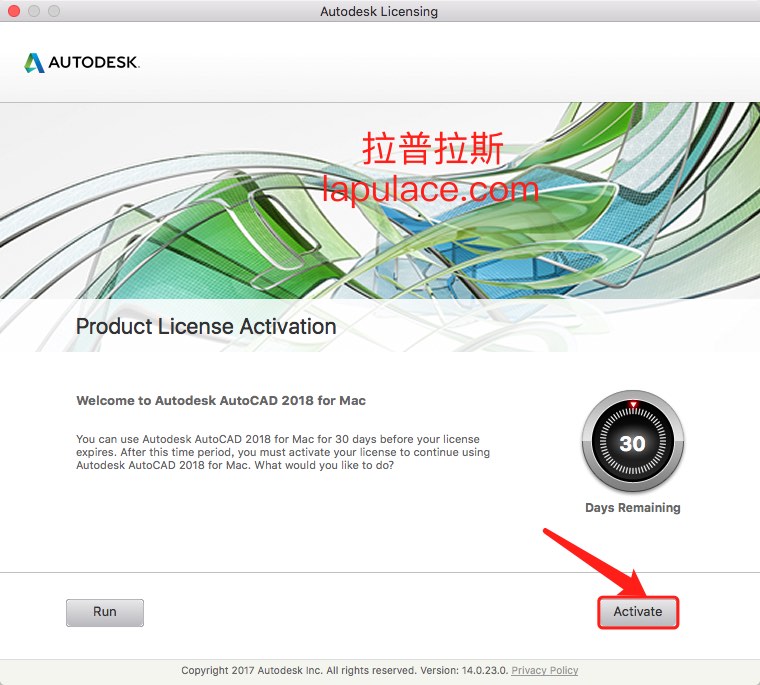
Task: Click the Days Remaining label
Action: coord(633,508)
